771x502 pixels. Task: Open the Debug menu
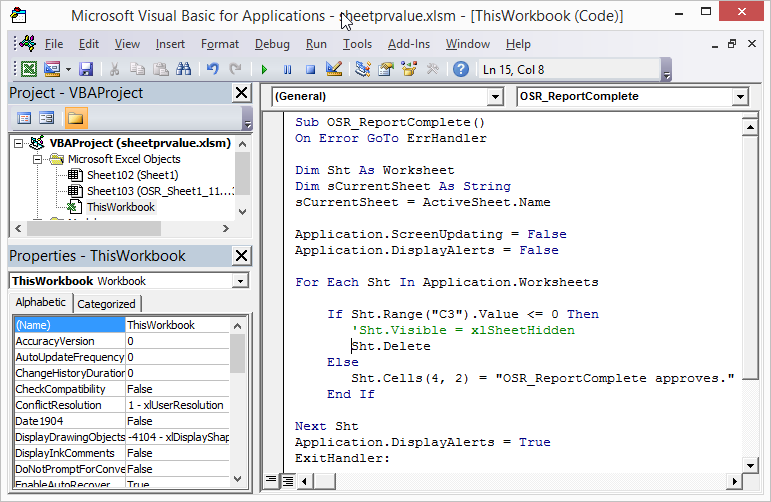pos(272,44)
